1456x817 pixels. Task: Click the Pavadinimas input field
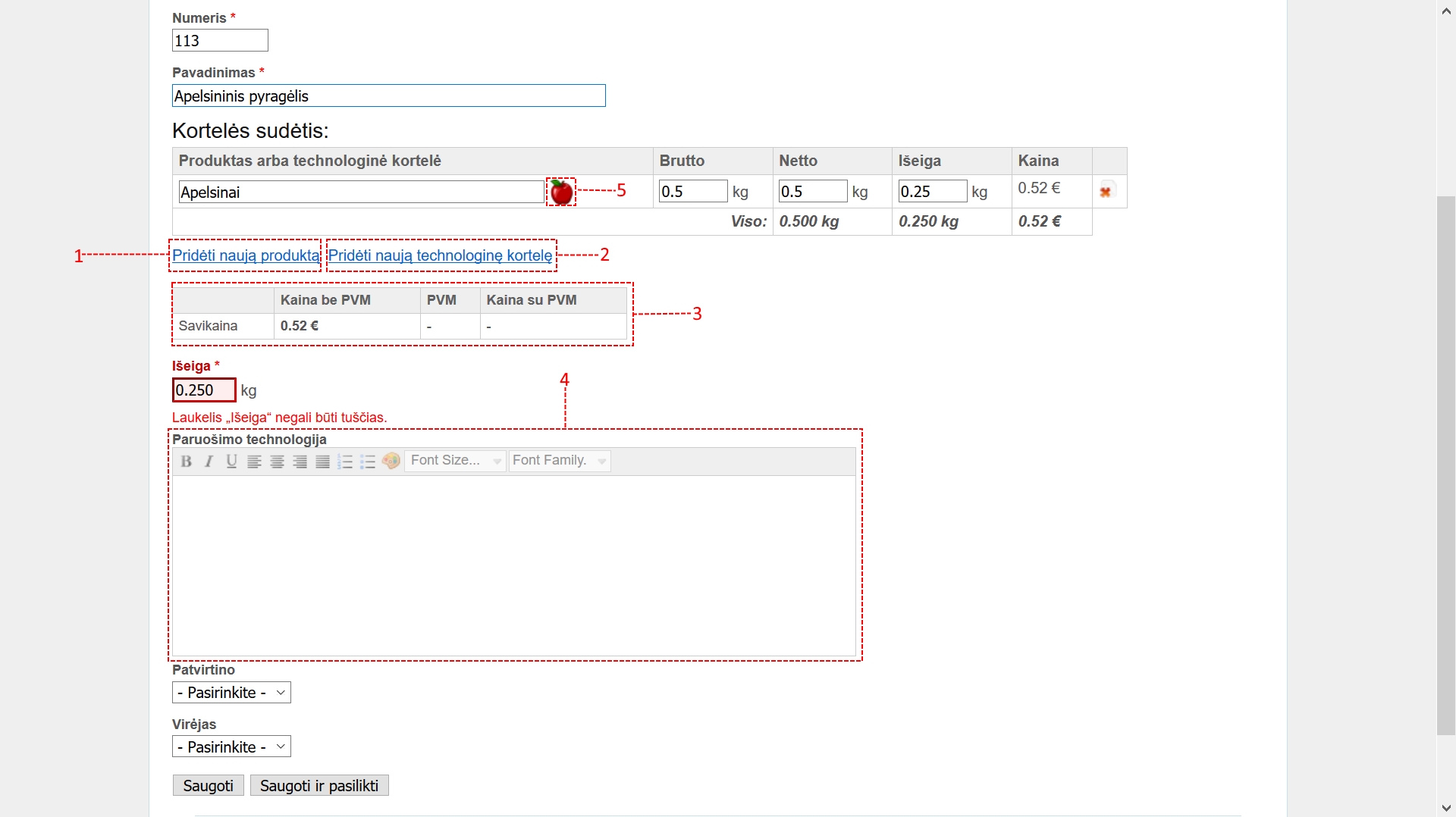coord(388,96)
